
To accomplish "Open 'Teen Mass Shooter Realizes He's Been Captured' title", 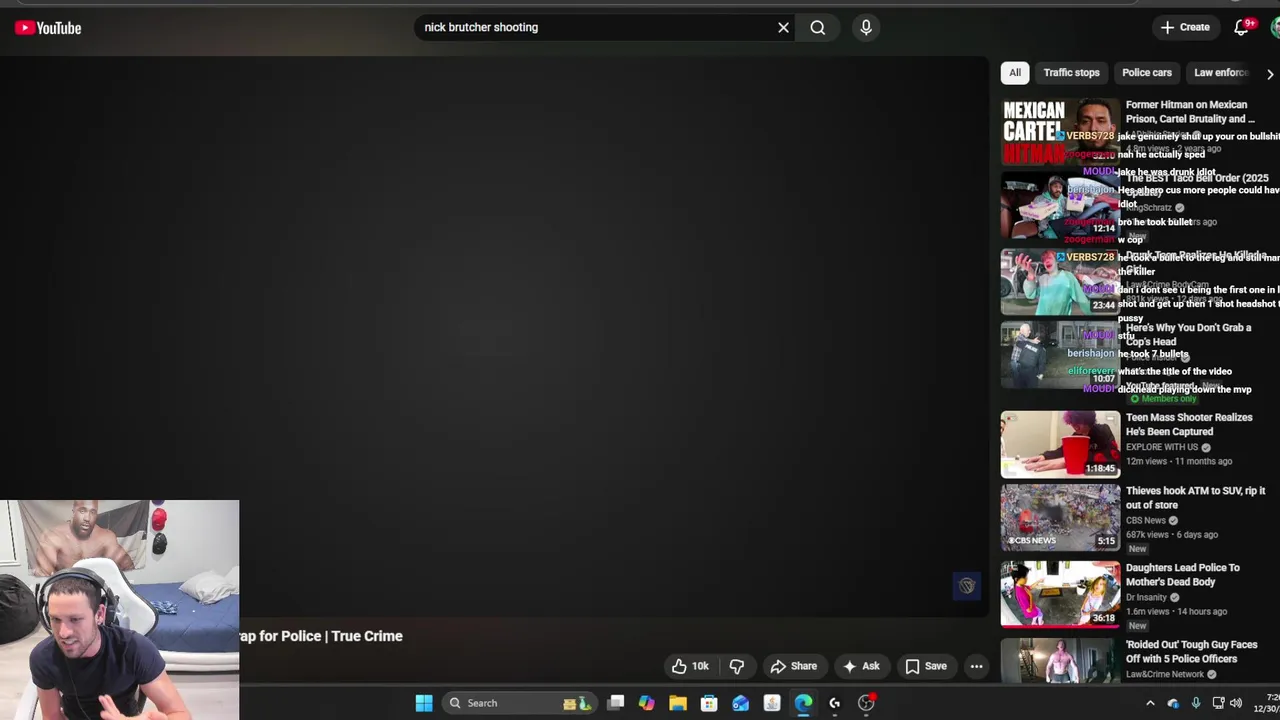I will [1189, 425].
